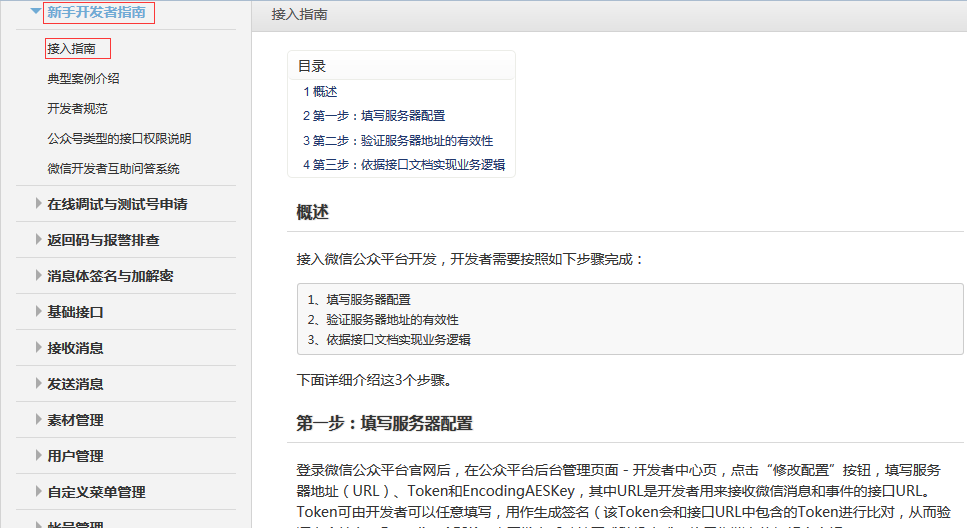
Task: Expand the 用户管理 arrow
Action: click(x=38, y=455)
